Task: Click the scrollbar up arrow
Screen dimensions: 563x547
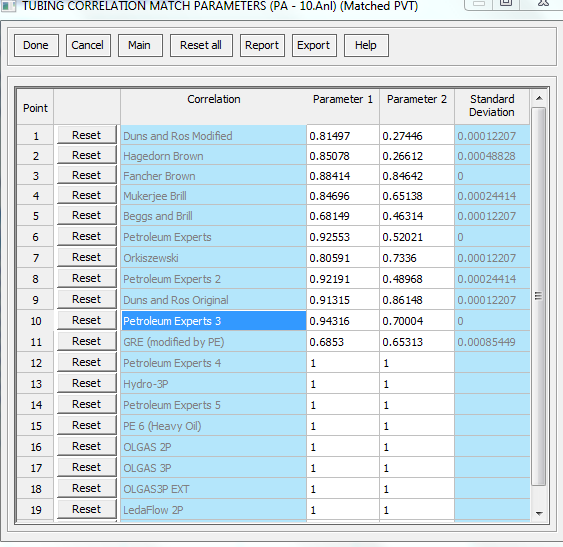Action: pyautogui.click(x=539, y=98)
